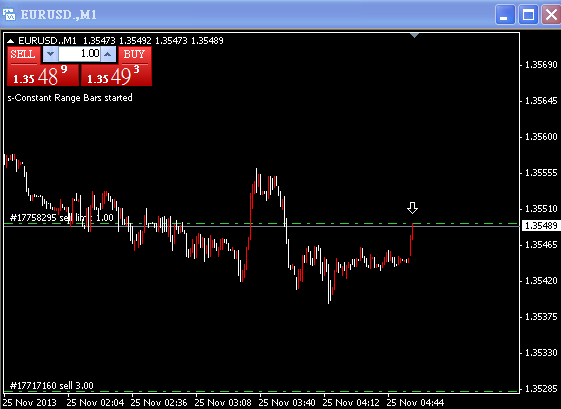561x409 pixels.
Task: Click the white down-arrow signal on chart
Action: 413,208
